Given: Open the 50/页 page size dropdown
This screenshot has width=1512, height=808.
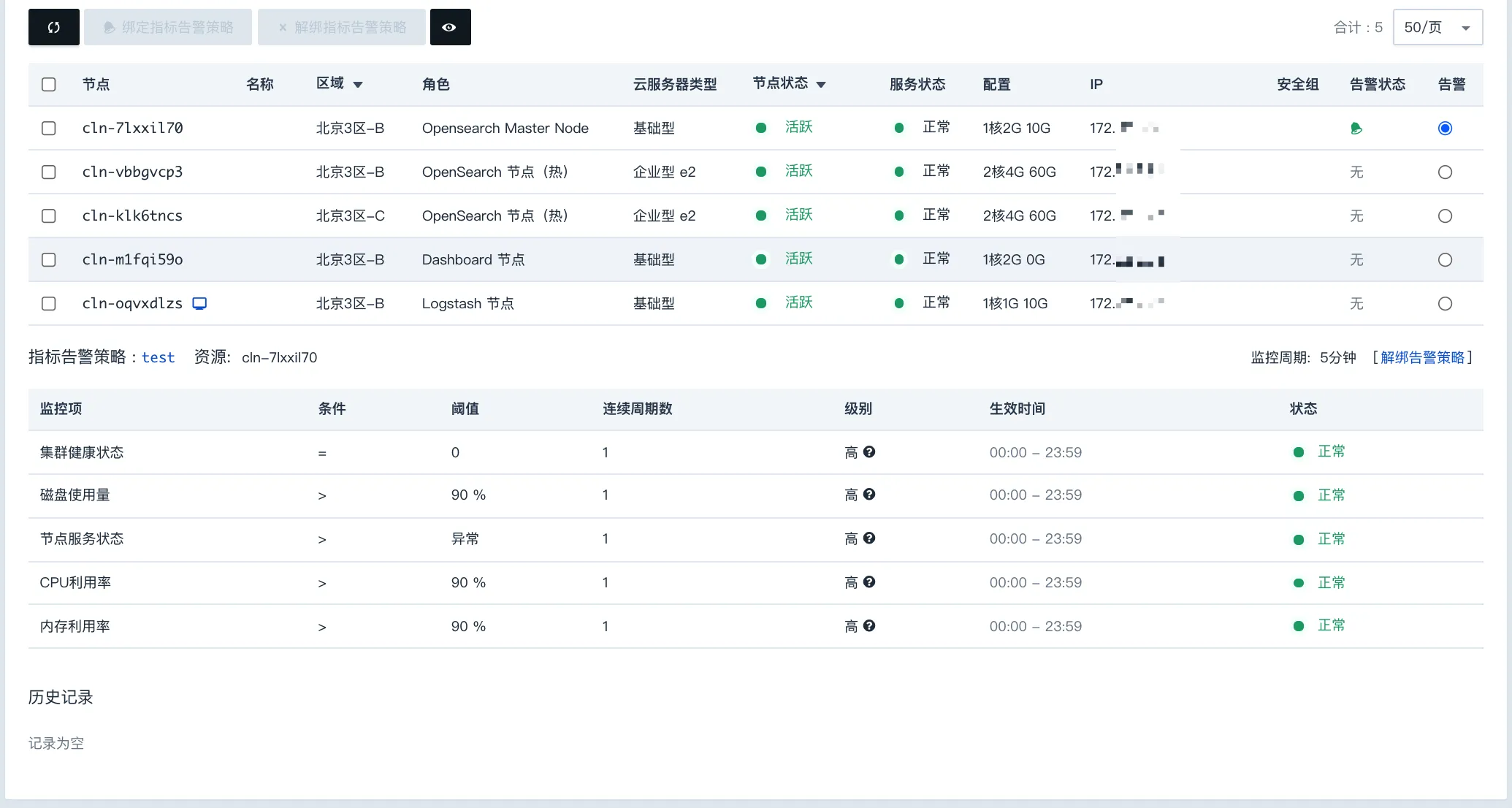Looking at the screenshot, I should click(1437, 27).
